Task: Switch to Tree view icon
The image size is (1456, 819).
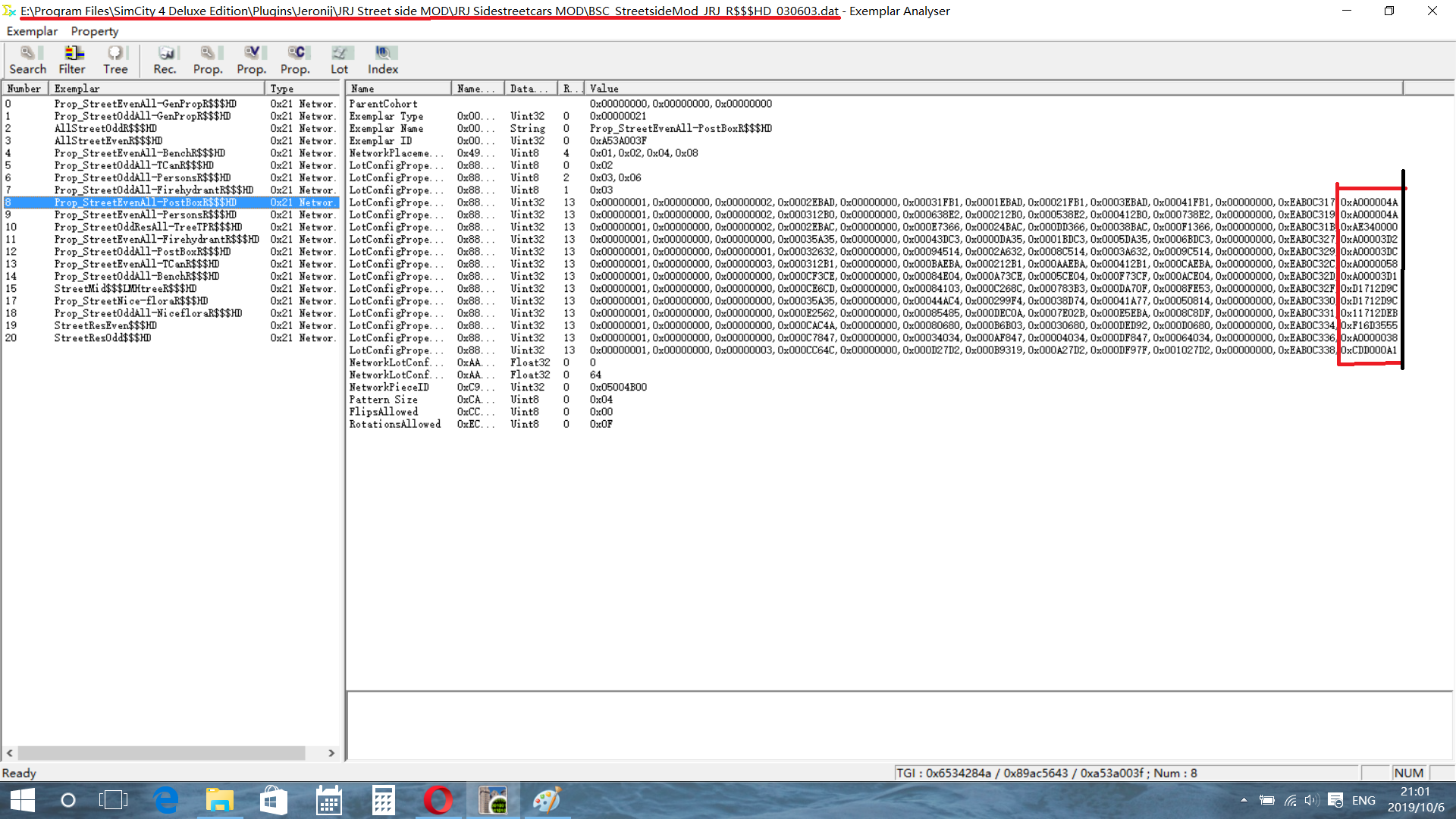Action: [115, 60]
